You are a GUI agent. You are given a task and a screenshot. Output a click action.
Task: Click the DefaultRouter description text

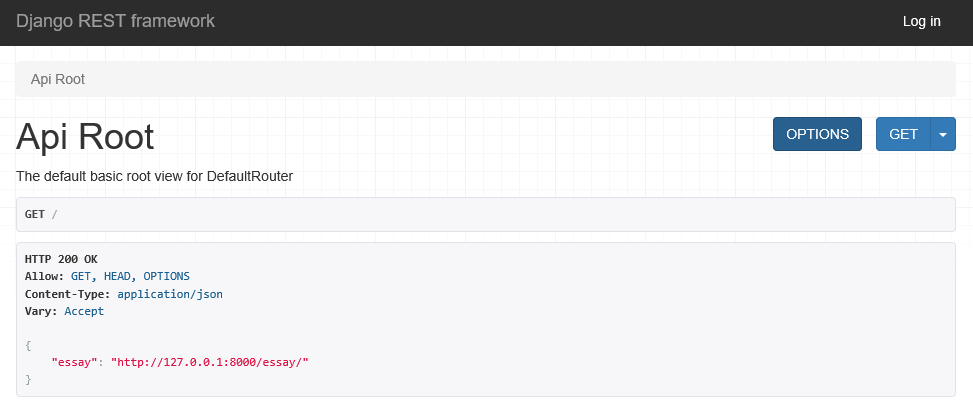155,176
